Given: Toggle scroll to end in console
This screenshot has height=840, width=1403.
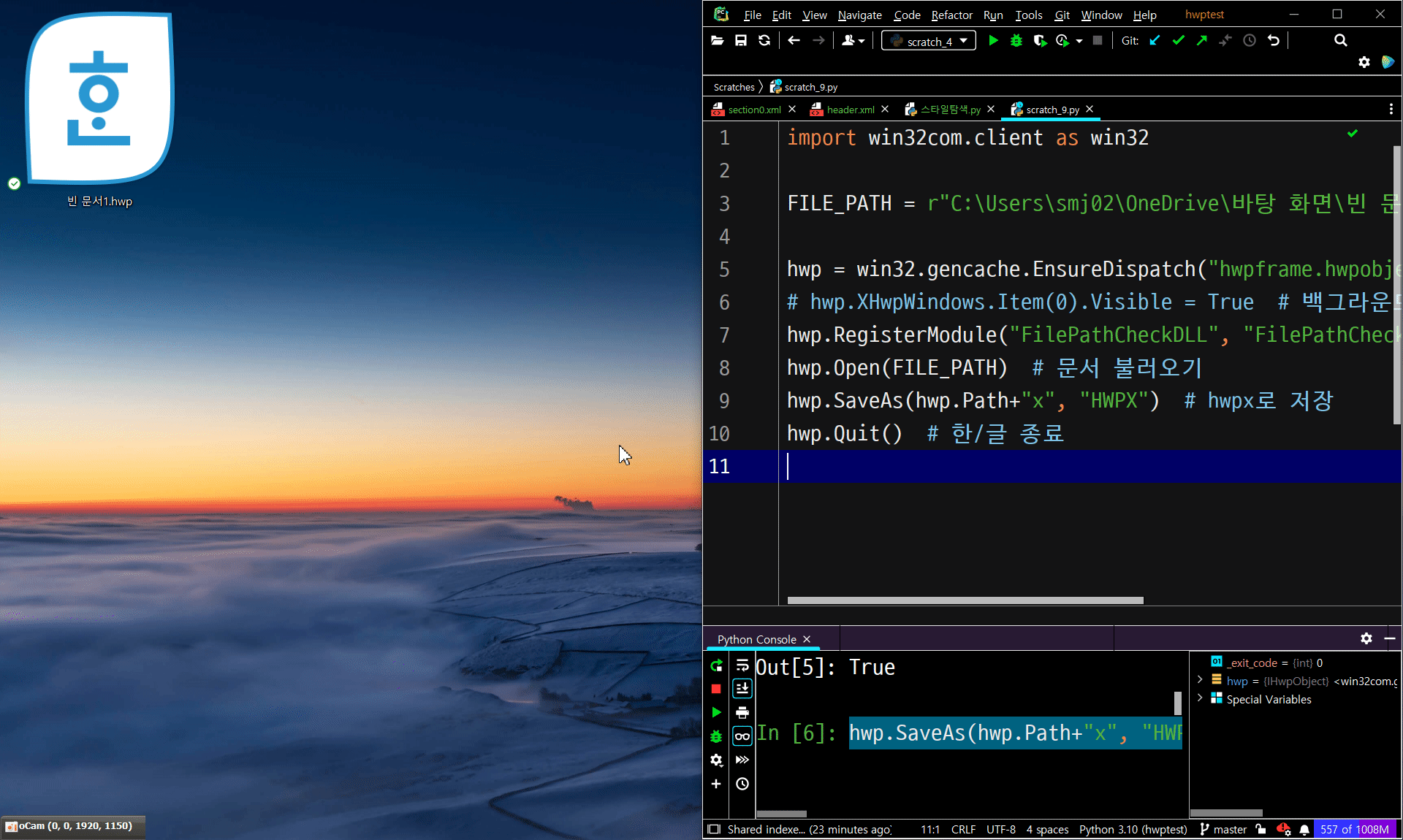Looking at the screenshot, I should 742,689.
